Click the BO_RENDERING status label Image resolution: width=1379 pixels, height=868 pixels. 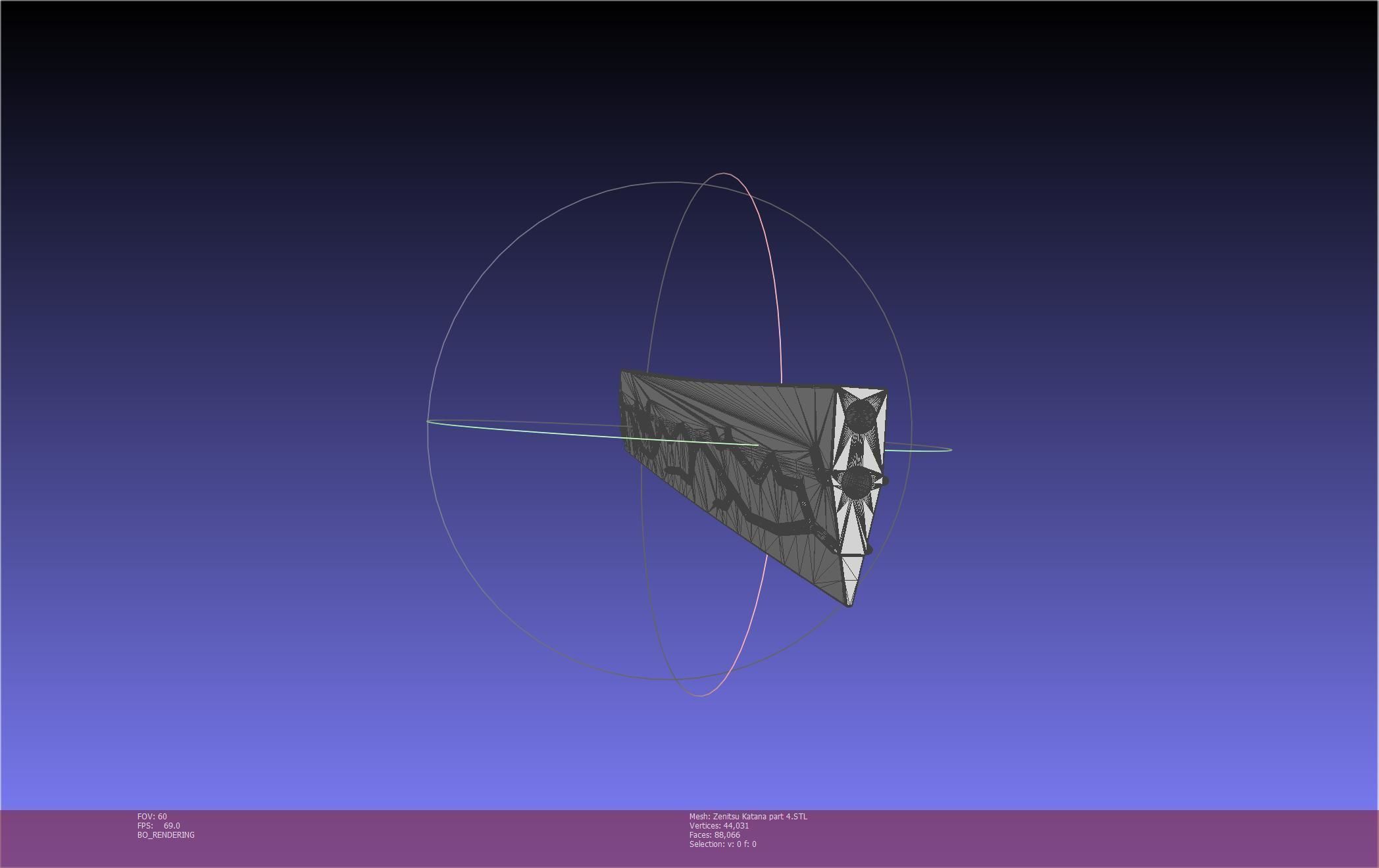click(x=166, y=834)
